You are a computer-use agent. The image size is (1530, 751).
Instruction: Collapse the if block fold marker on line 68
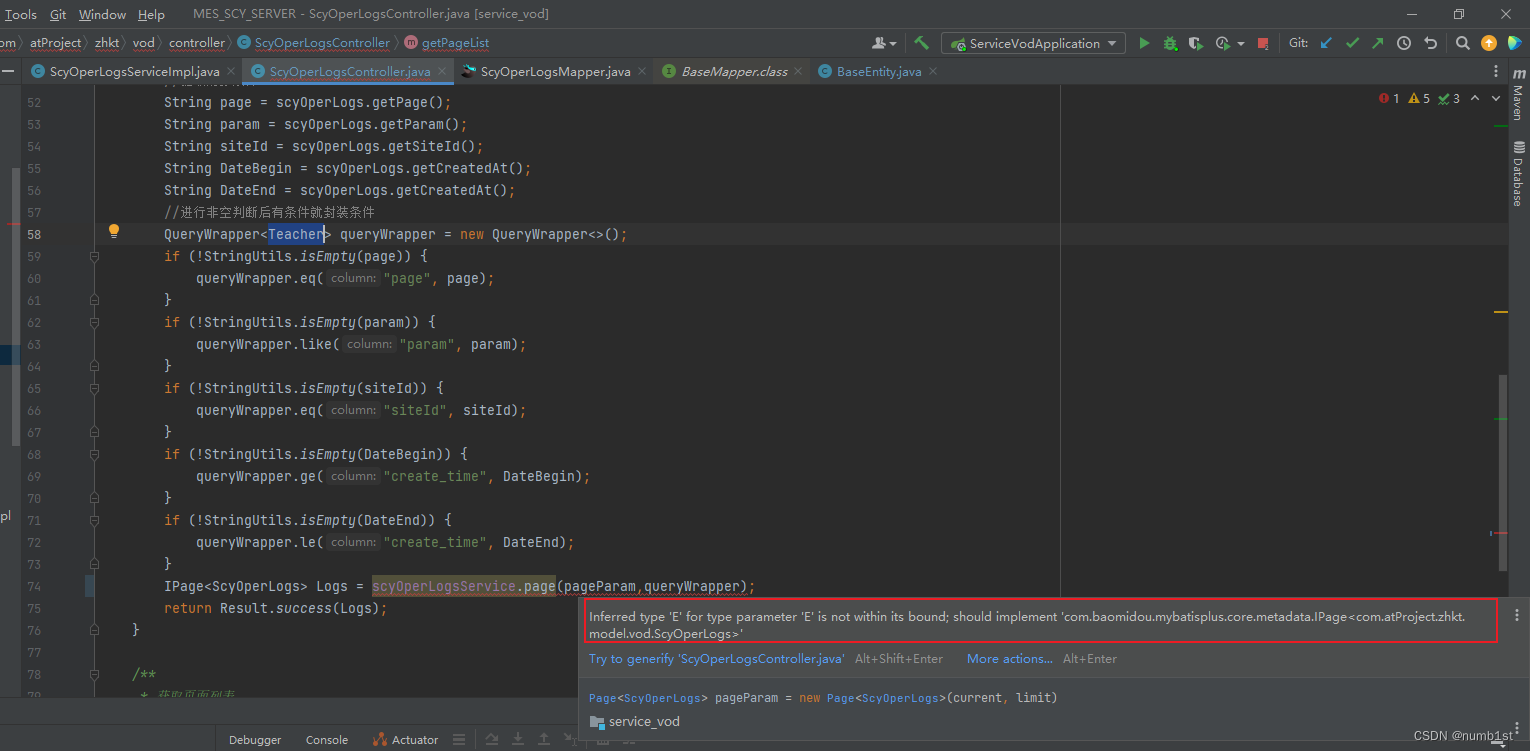point(94,454)
